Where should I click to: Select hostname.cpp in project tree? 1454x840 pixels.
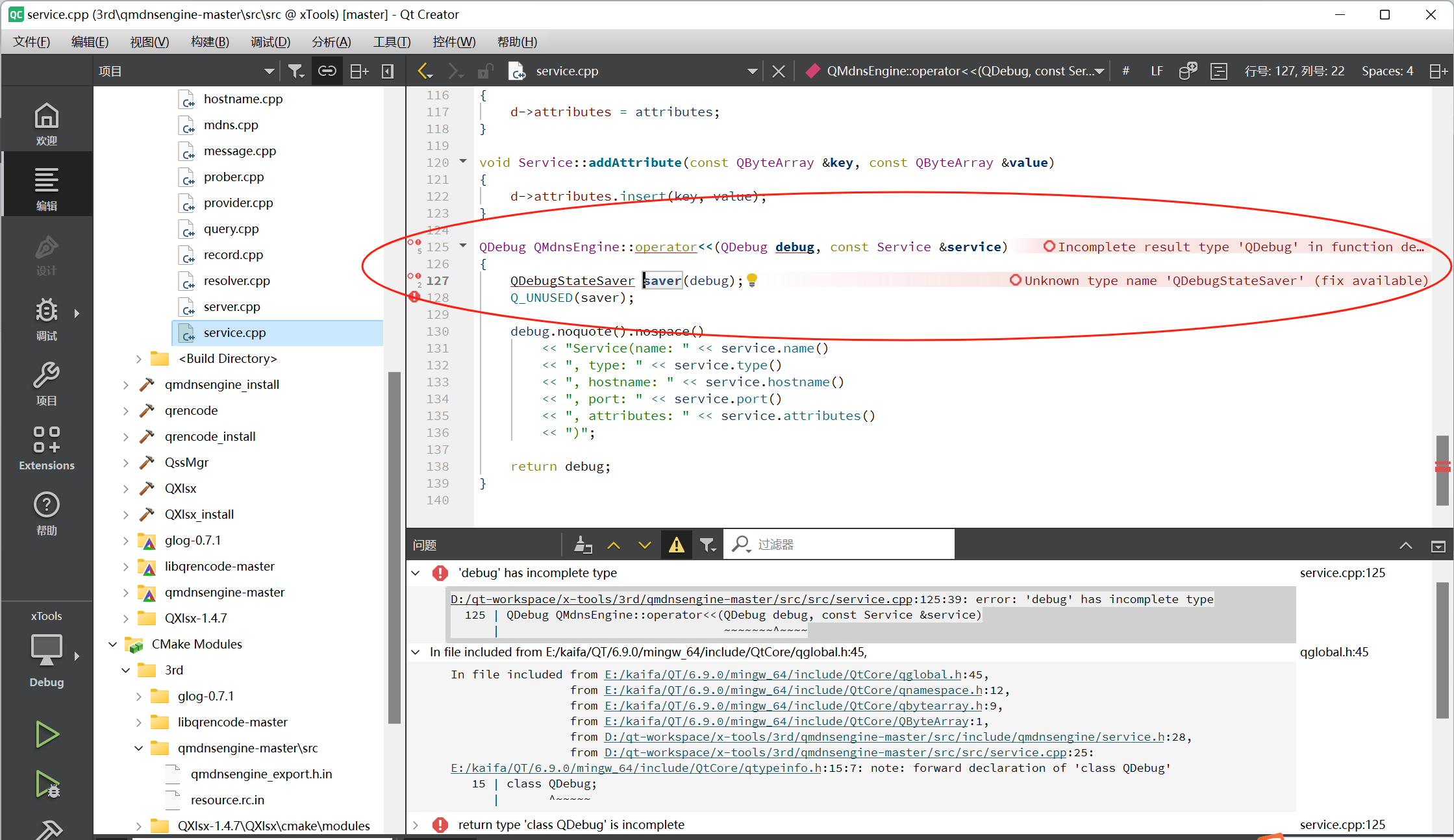click(243, 99)
